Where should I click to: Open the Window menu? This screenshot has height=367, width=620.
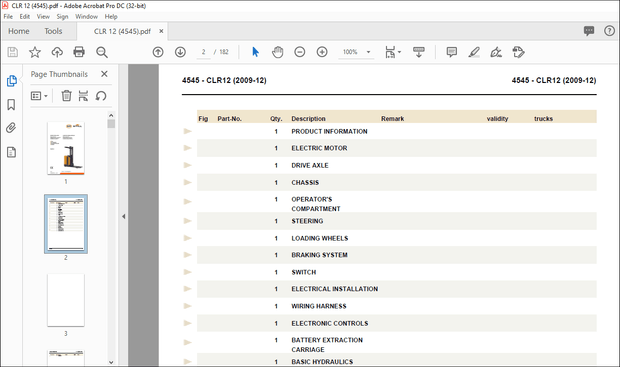pyautogui.click(x=86, y=17)
